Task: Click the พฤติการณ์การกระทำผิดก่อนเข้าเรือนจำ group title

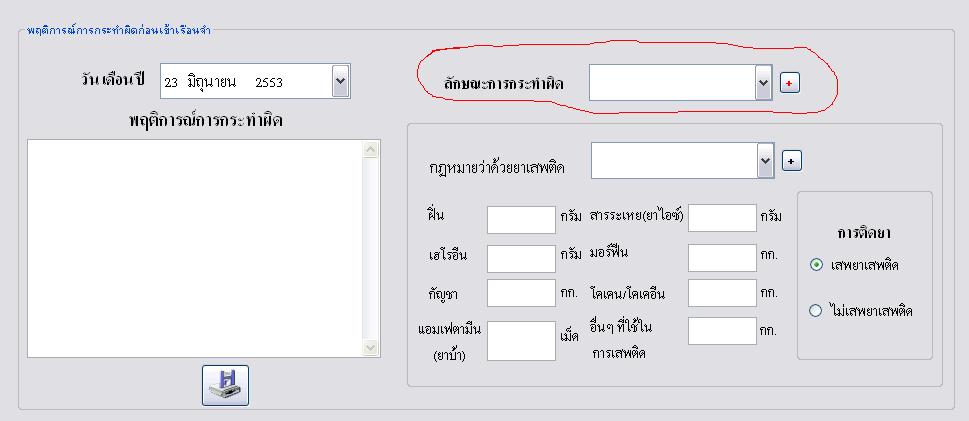Action: point(119,30)
